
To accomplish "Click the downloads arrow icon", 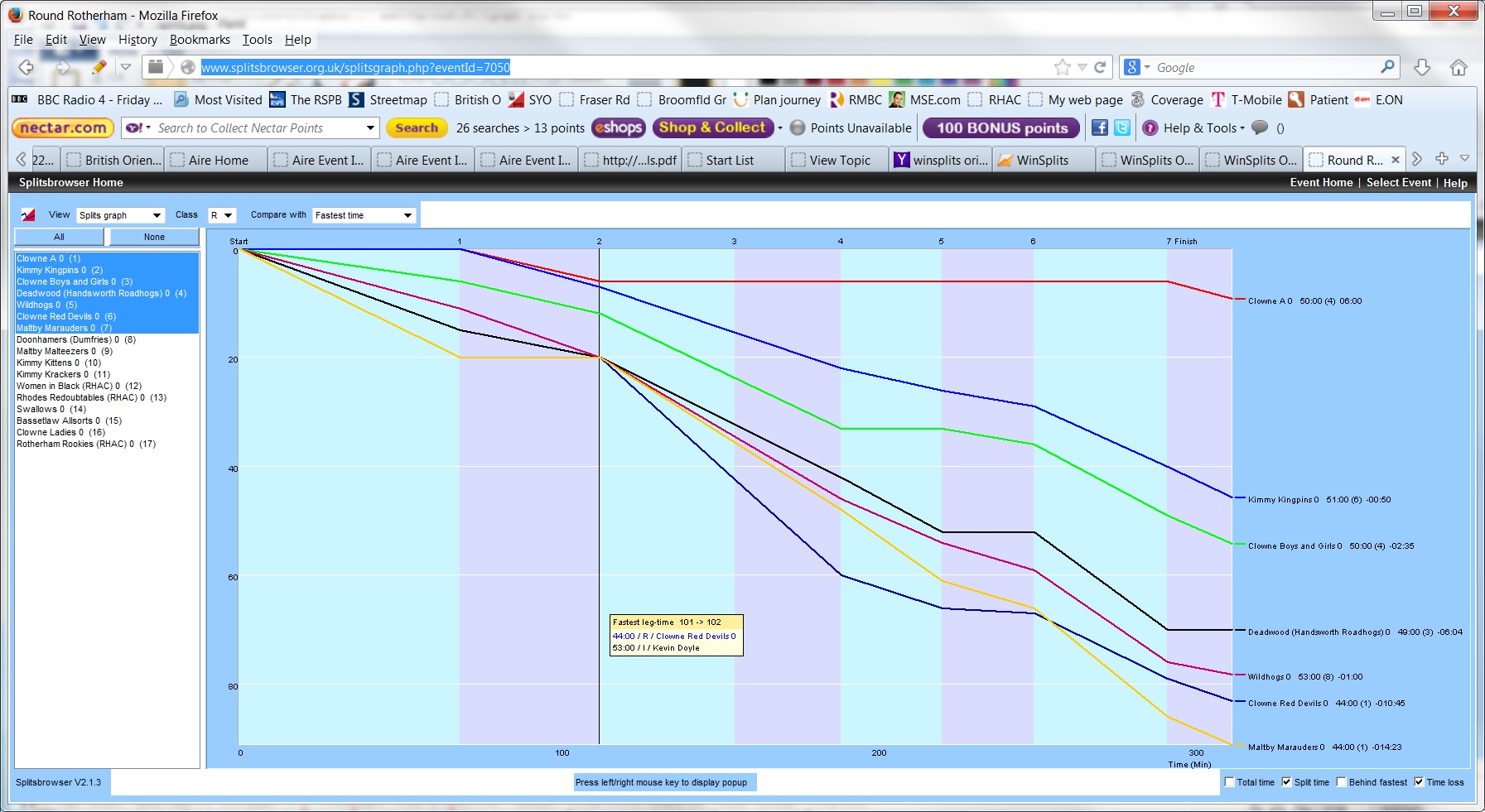I will click(x=1422, y=68).
